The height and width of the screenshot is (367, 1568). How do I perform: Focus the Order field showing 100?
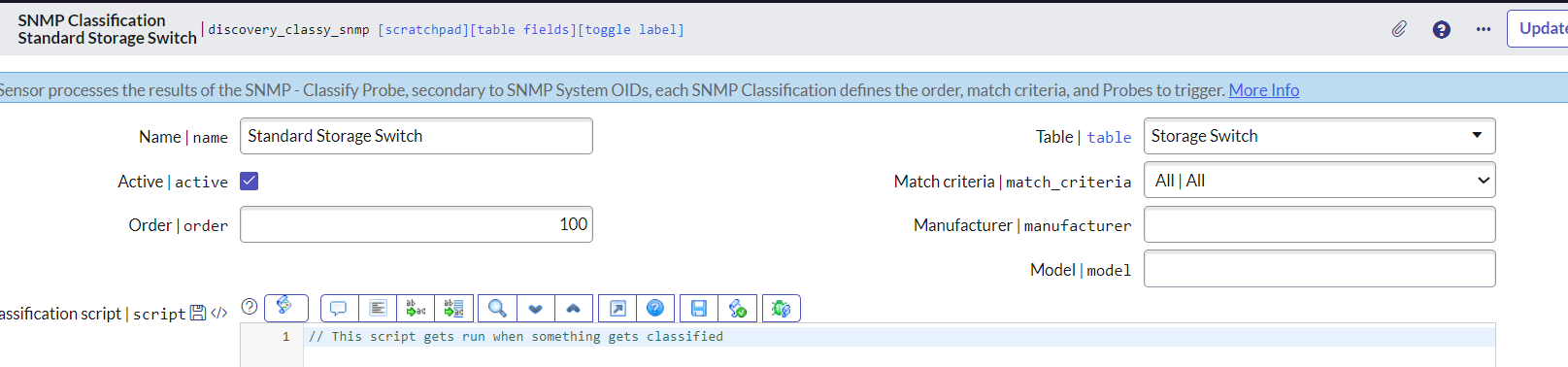tap(417, 224)
